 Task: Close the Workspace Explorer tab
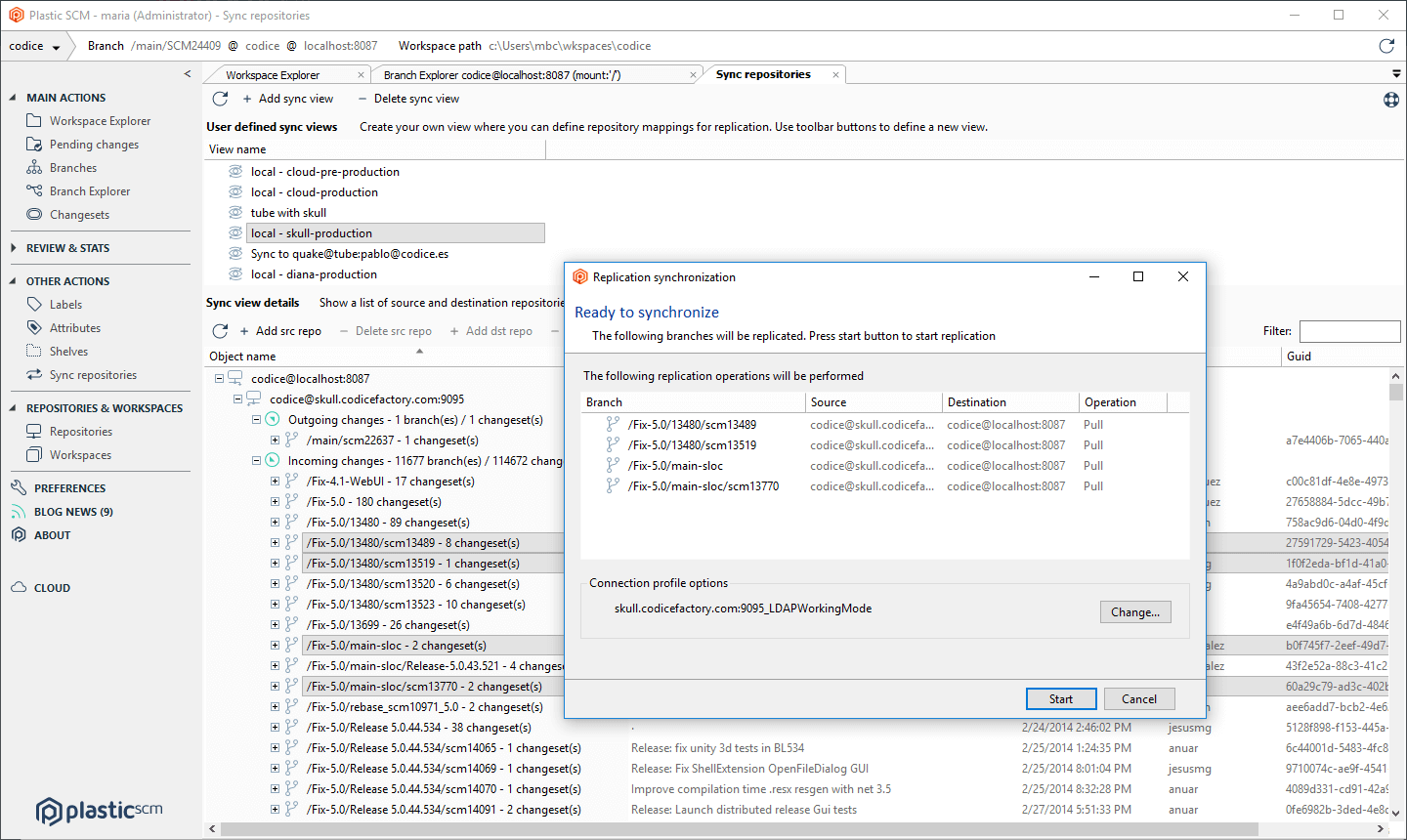click(x=361, y=75)
